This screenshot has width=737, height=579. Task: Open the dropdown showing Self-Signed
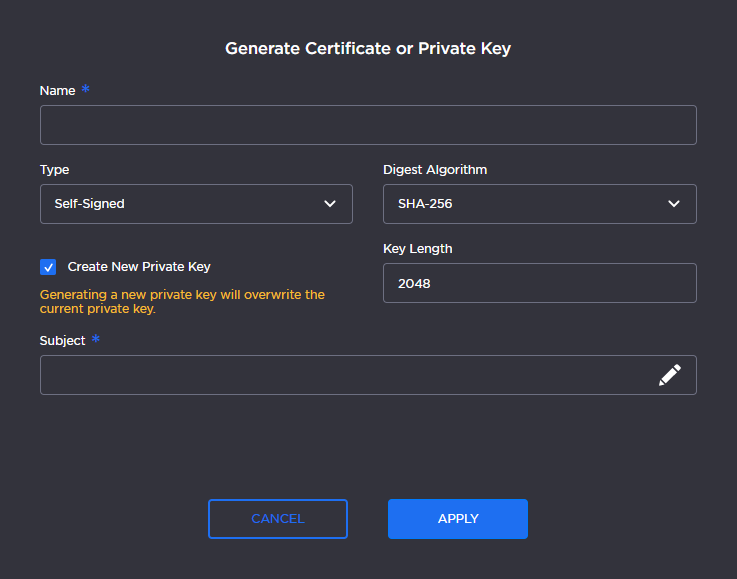point(196,204)
